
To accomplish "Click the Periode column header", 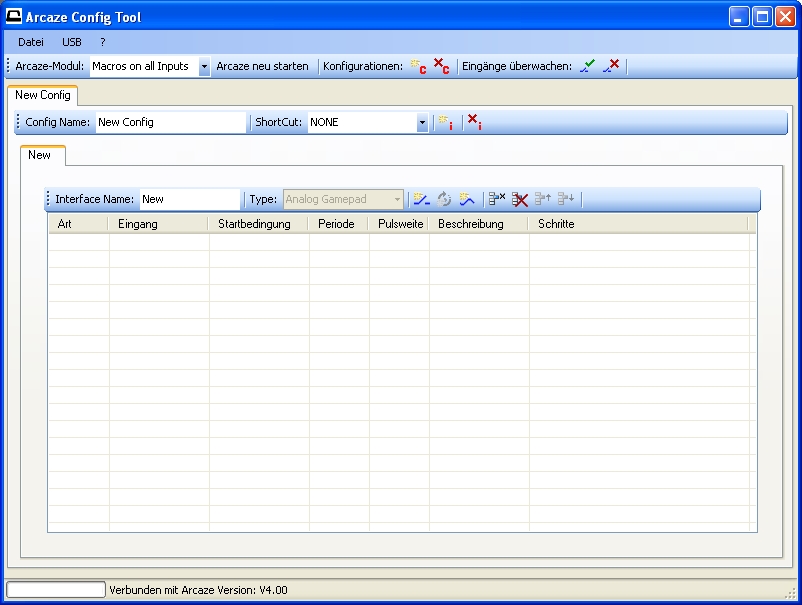I will pyautogui.click(x=338, y=224).
